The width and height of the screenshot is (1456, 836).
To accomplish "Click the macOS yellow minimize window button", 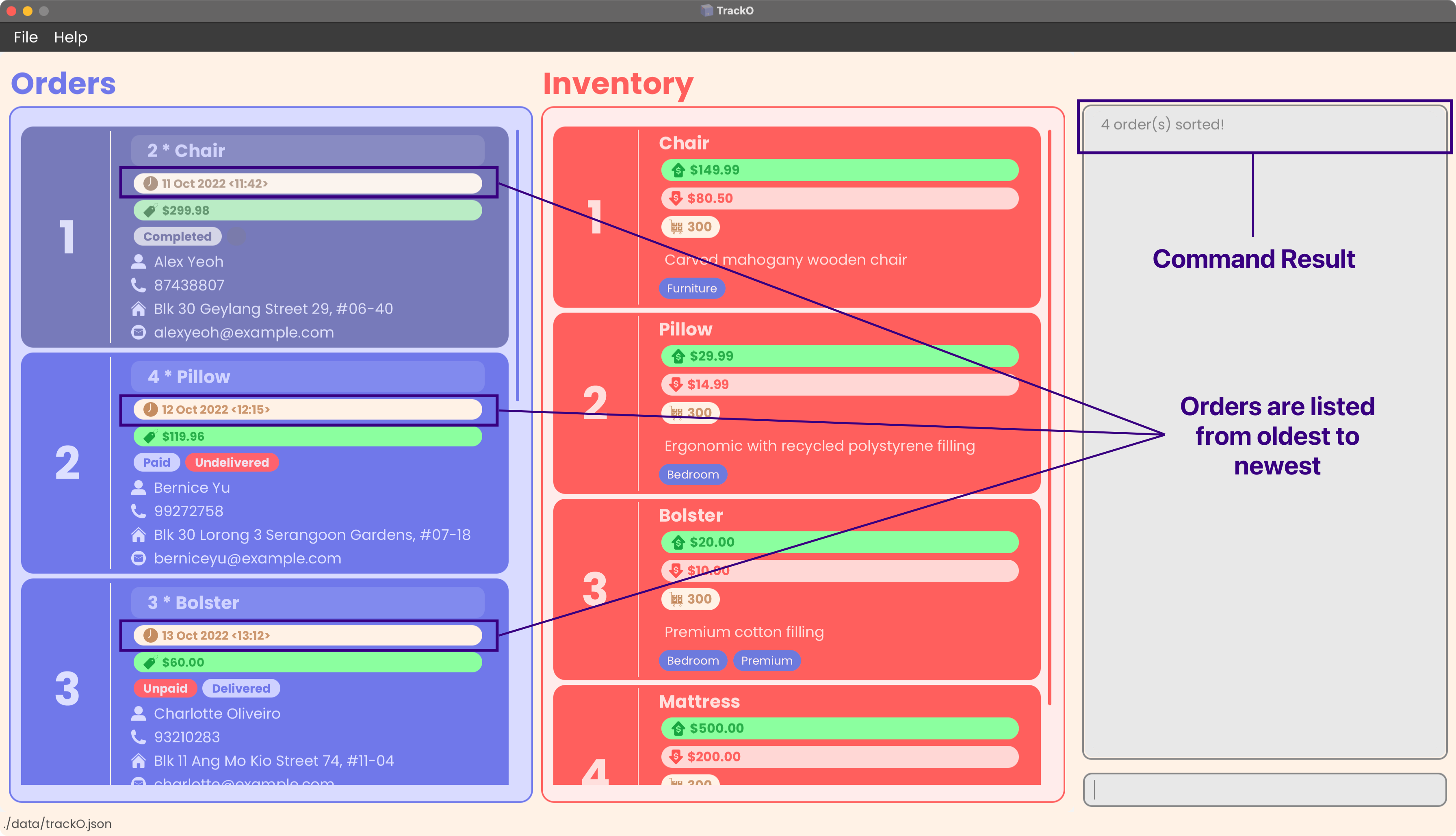I will [28, 11].
